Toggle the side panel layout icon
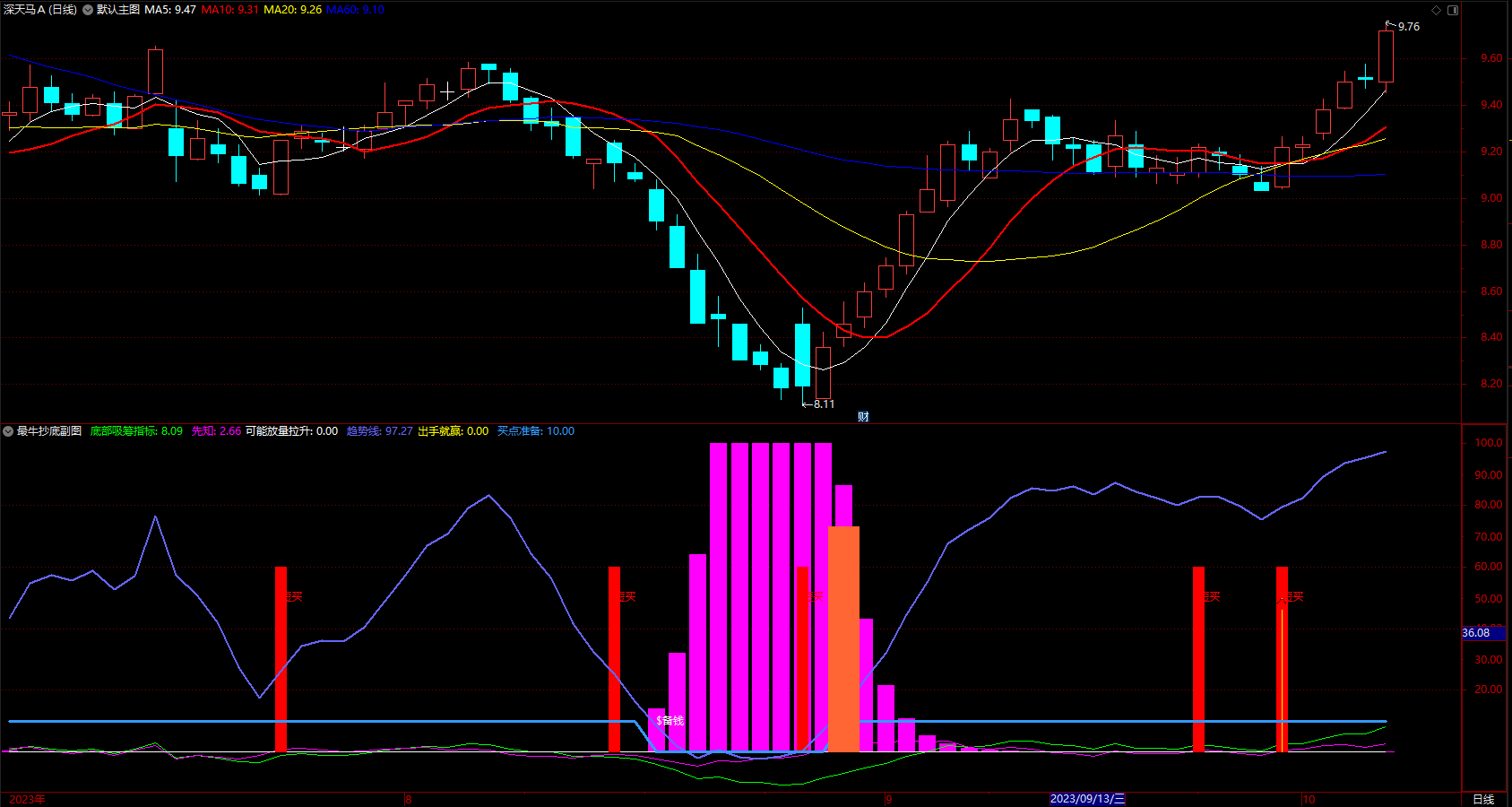This screenshot has height=807, width=1512. point(1453,10)
